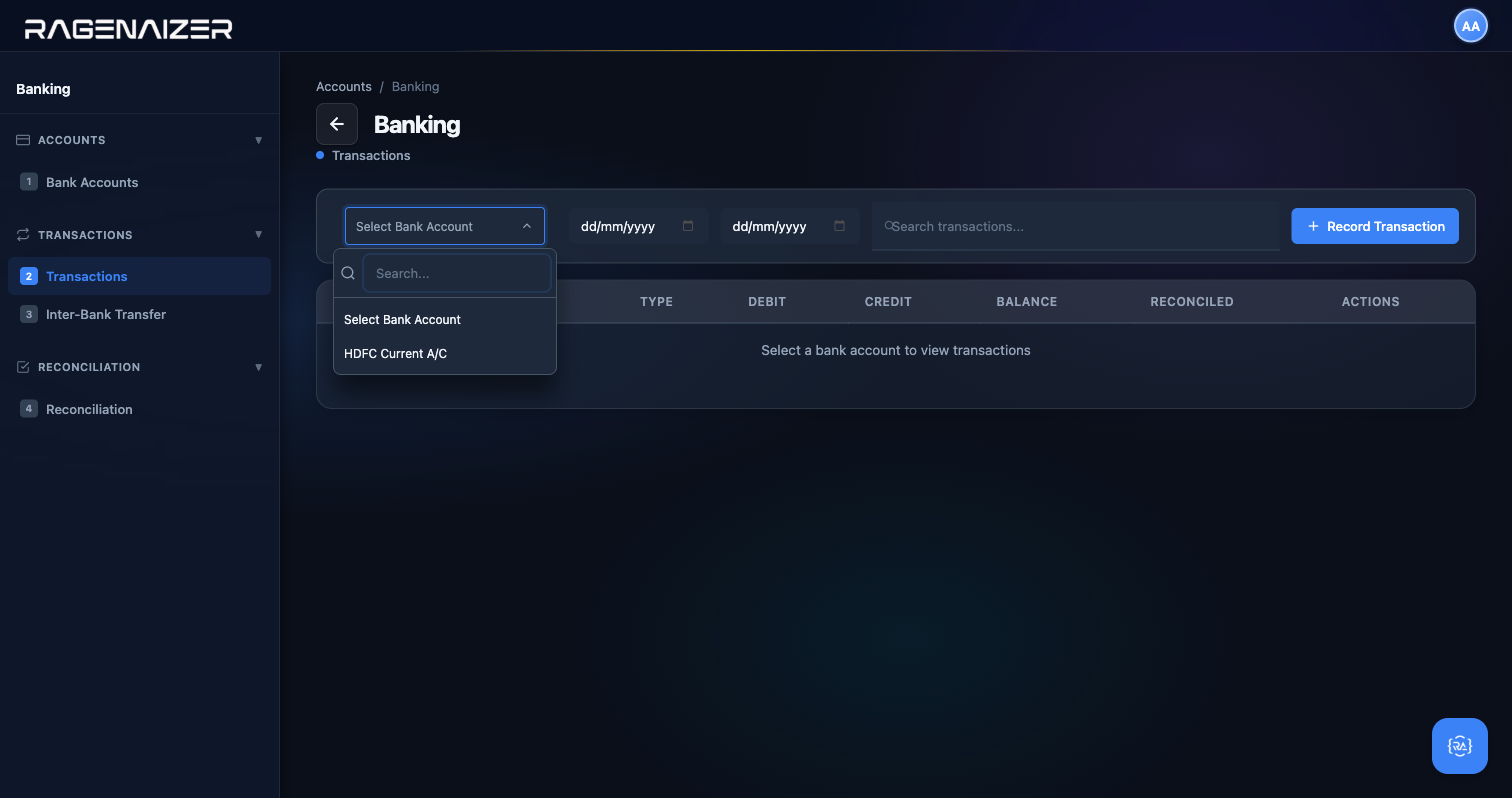Choose Select Bank Account option in list
The image size is (1512, 798).
pyautogui.click(x=445, y=320)
